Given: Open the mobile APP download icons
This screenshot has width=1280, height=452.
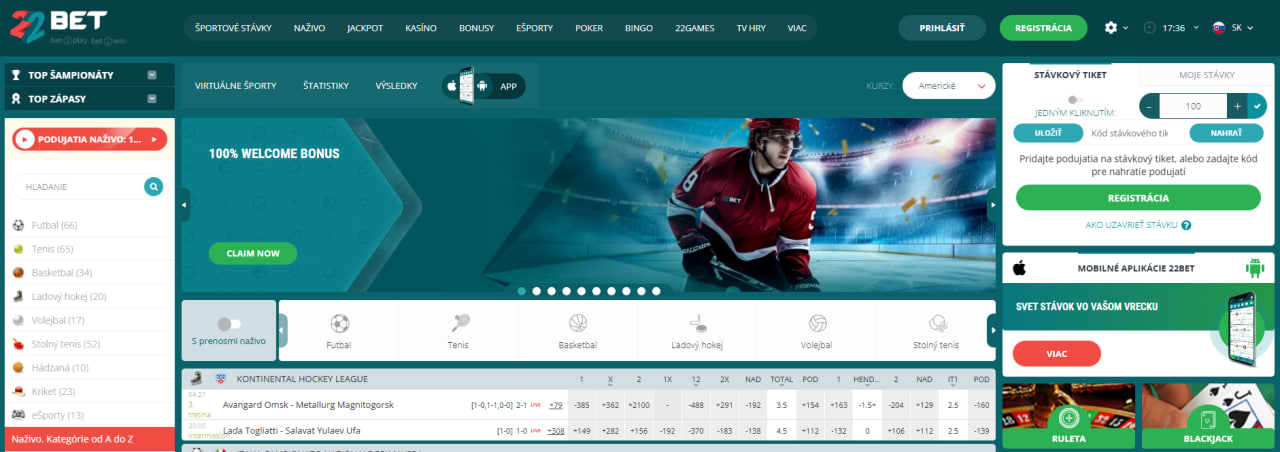Looking at the screenshot, I should pos(484,86).
